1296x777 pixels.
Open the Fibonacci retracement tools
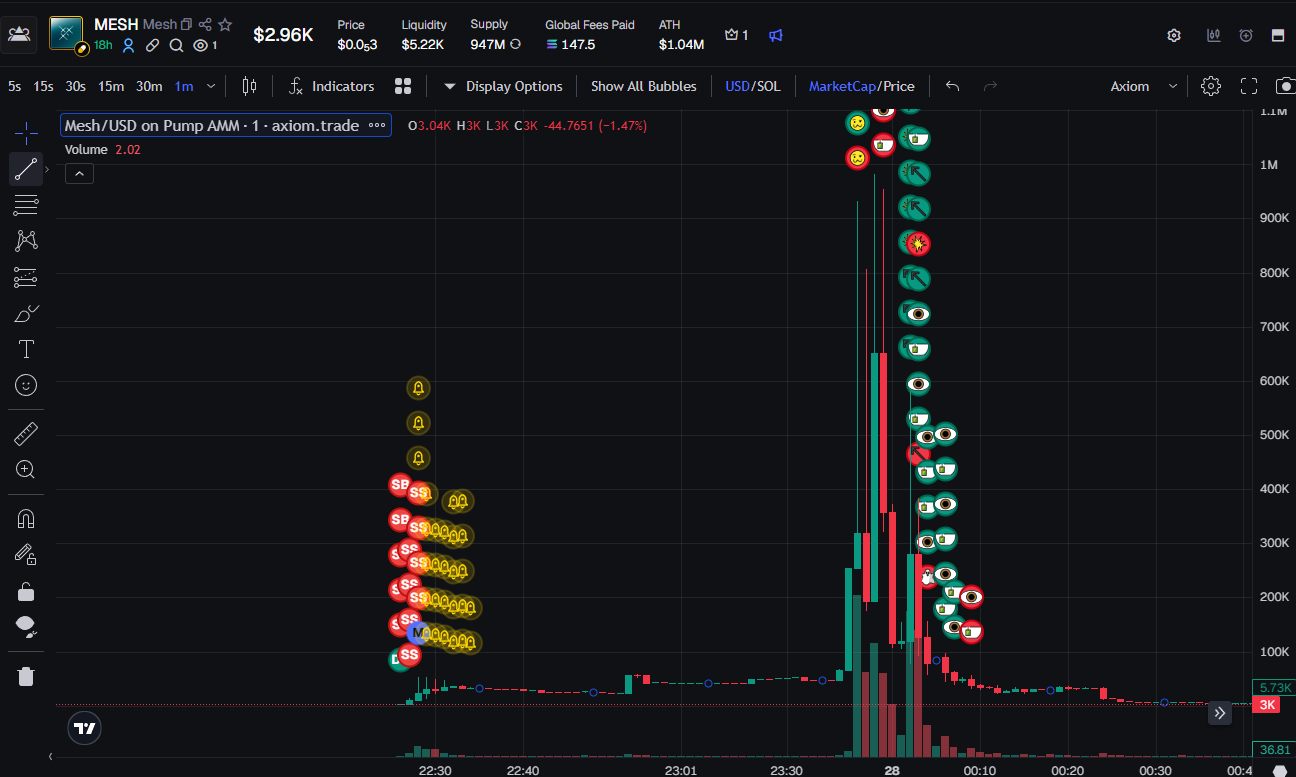coord(26,205)
